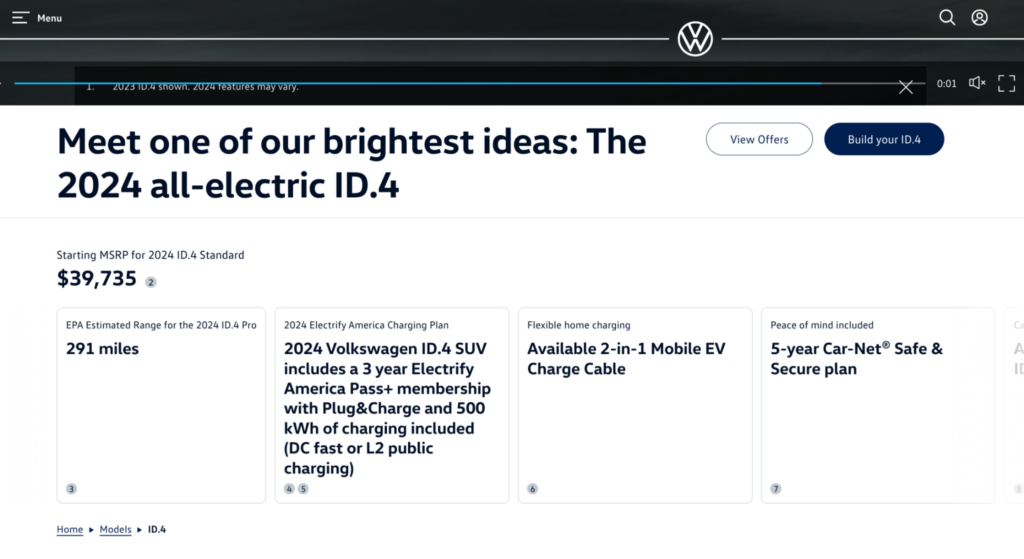Open footnote 5 on the Electrify America card
Image resolution: width=1024 pixels, height=559 pixels.
pyautogui.click(x=303, y=488)
